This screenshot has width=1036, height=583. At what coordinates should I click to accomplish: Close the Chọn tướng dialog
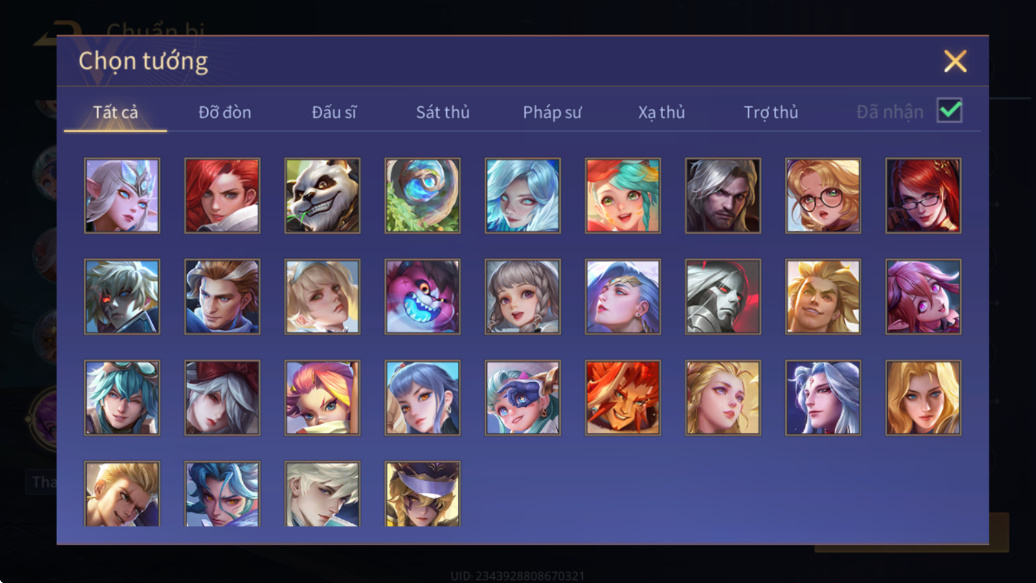[955, 61]
